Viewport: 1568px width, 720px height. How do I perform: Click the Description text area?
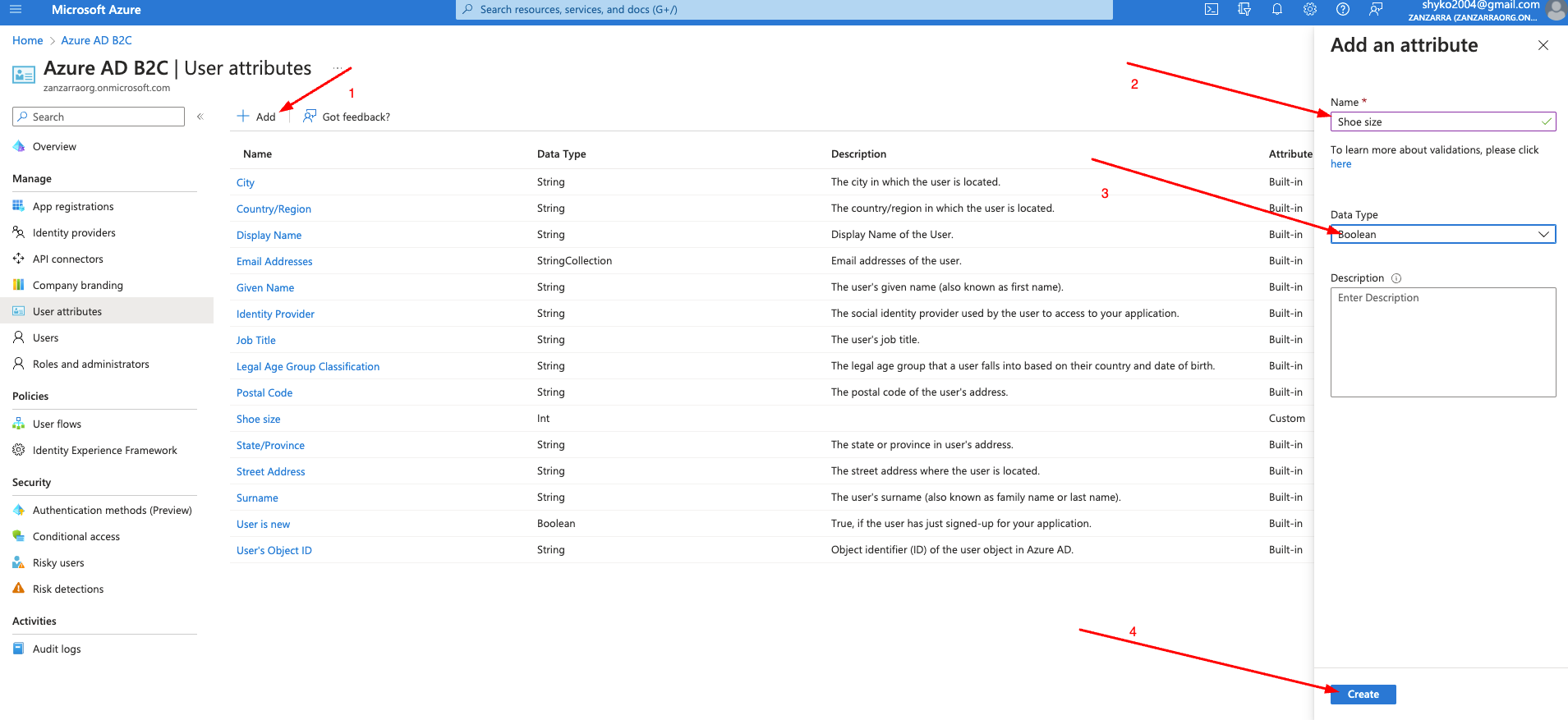(1443, 342)
